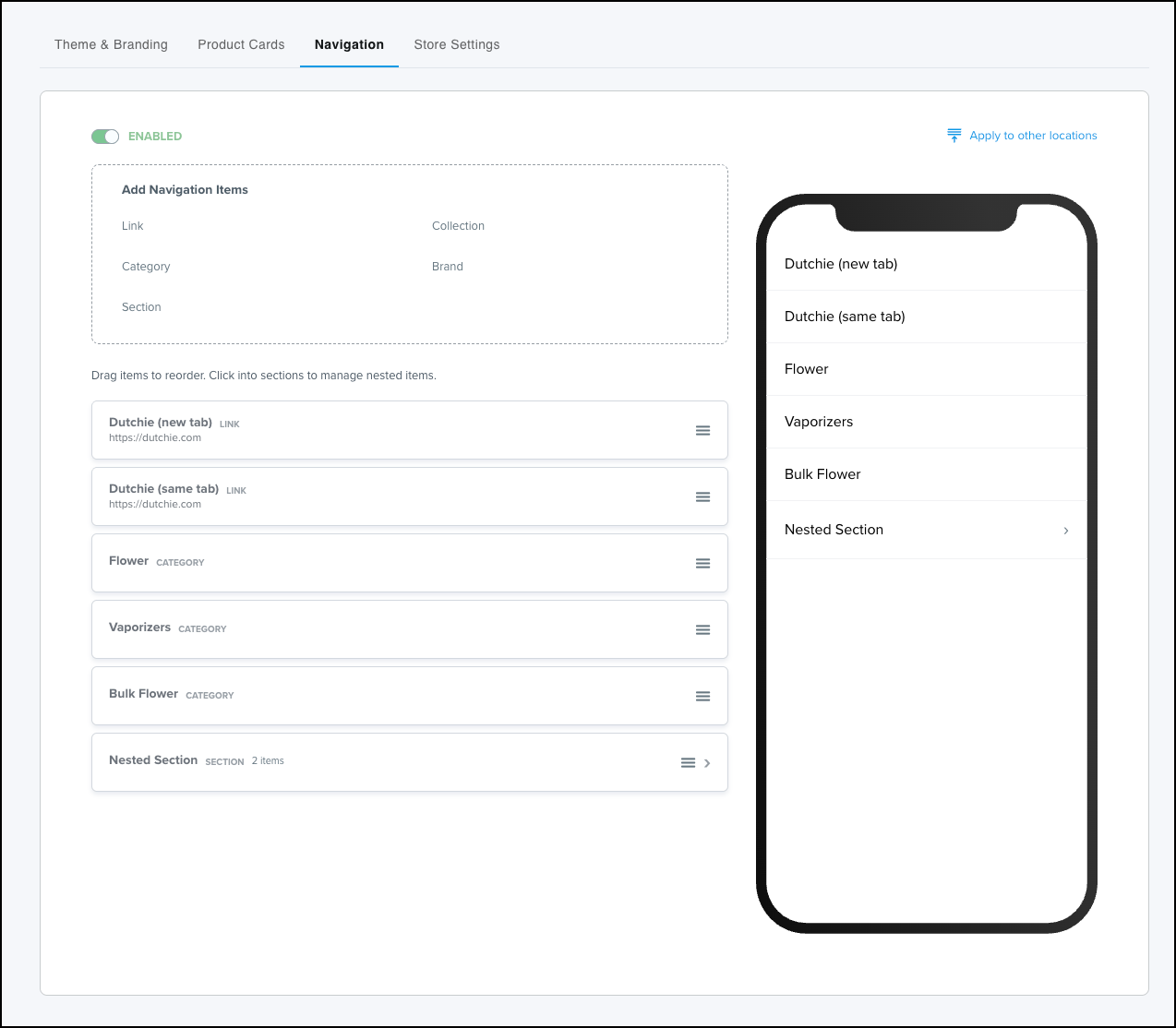The image size is (1176, 1028).
Task: Click Apply to other locations link
Action: pyautogui.click(x=1033, y=136)
